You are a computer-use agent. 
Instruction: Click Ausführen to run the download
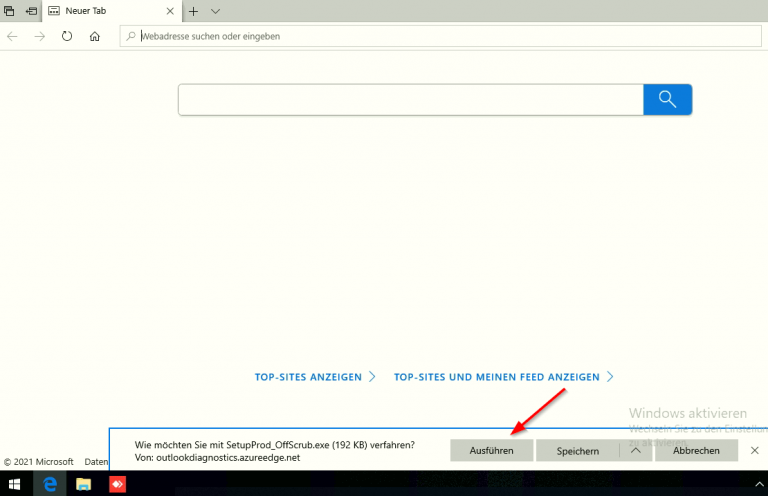coord(491,451)
